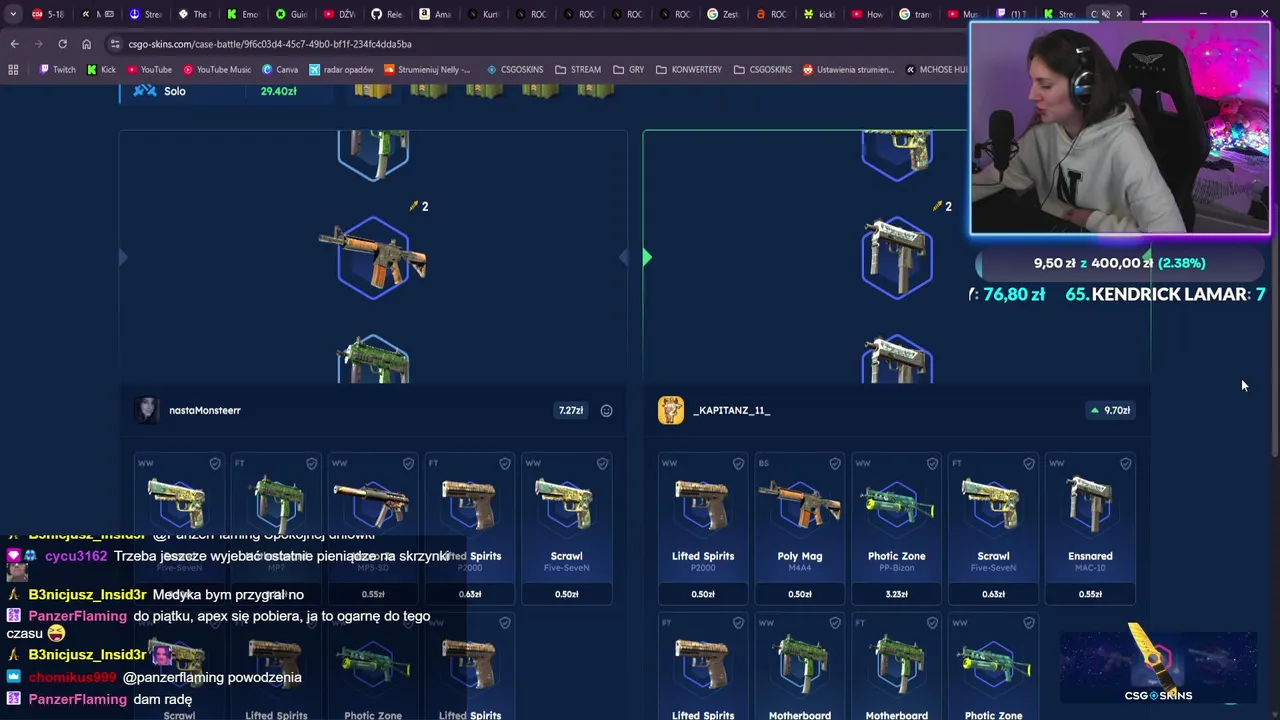Open _KAPITANZ_11_ avatar icon
The image size is (1280, 720).
[x=671, y=410]
